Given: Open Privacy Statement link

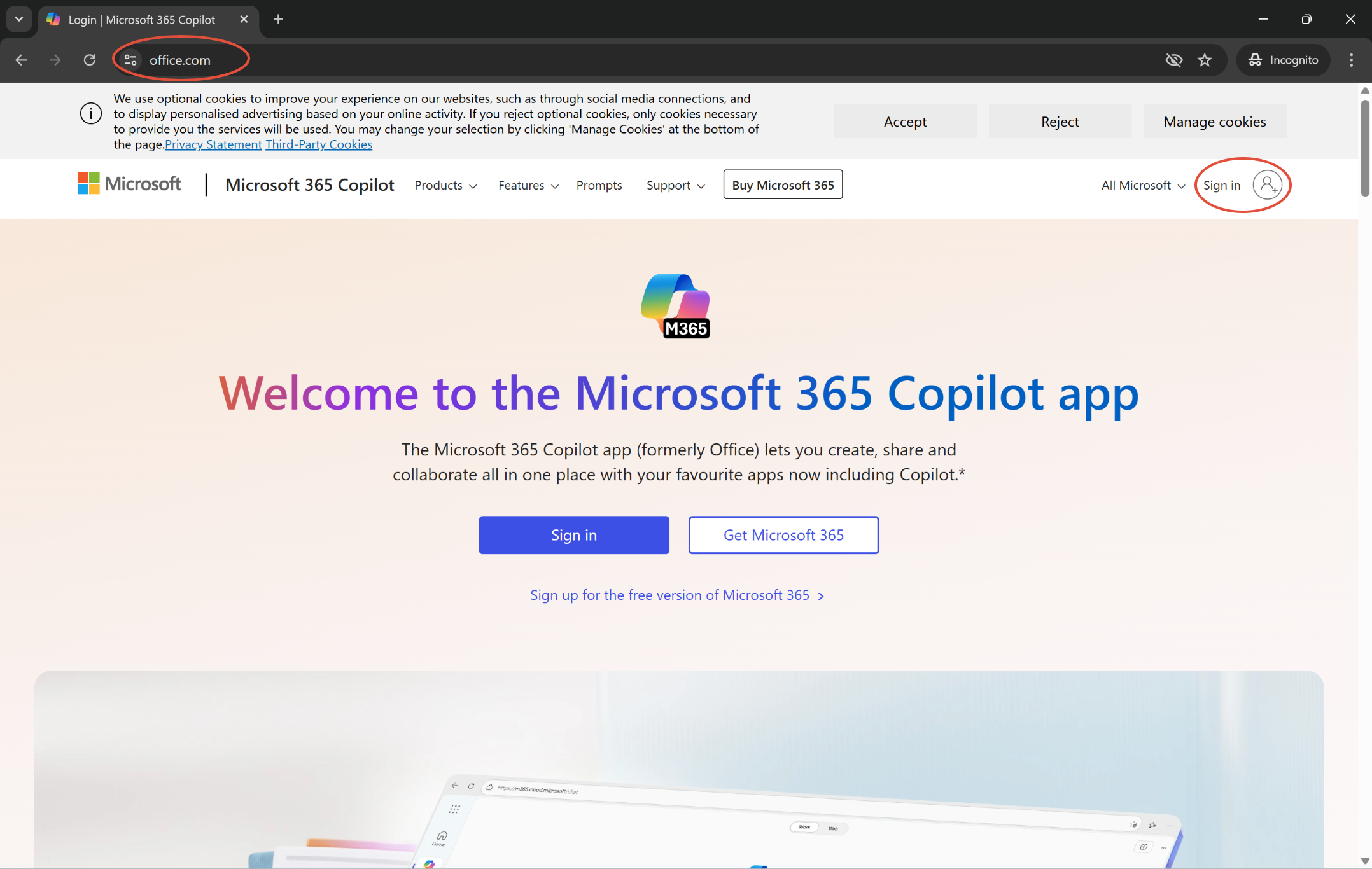Looking at the screenshot, I should 213,144.
